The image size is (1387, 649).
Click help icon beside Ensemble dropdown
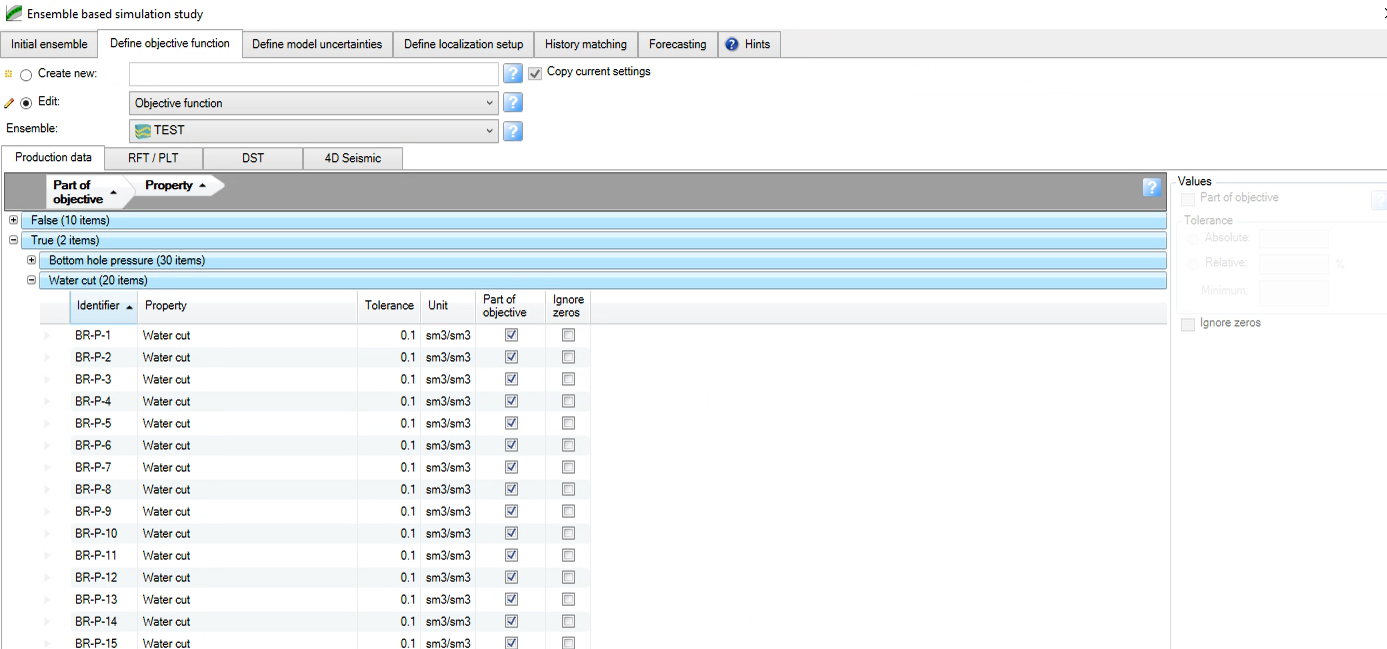(513, 131)
